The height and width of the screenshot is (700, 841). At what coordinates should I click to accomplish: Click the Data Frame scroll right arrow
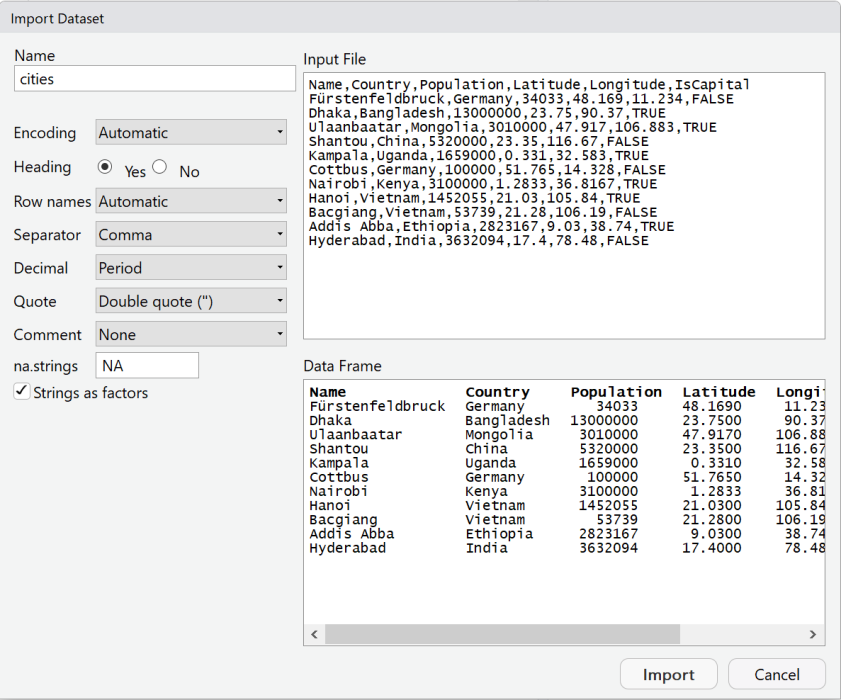coord(814,635)
